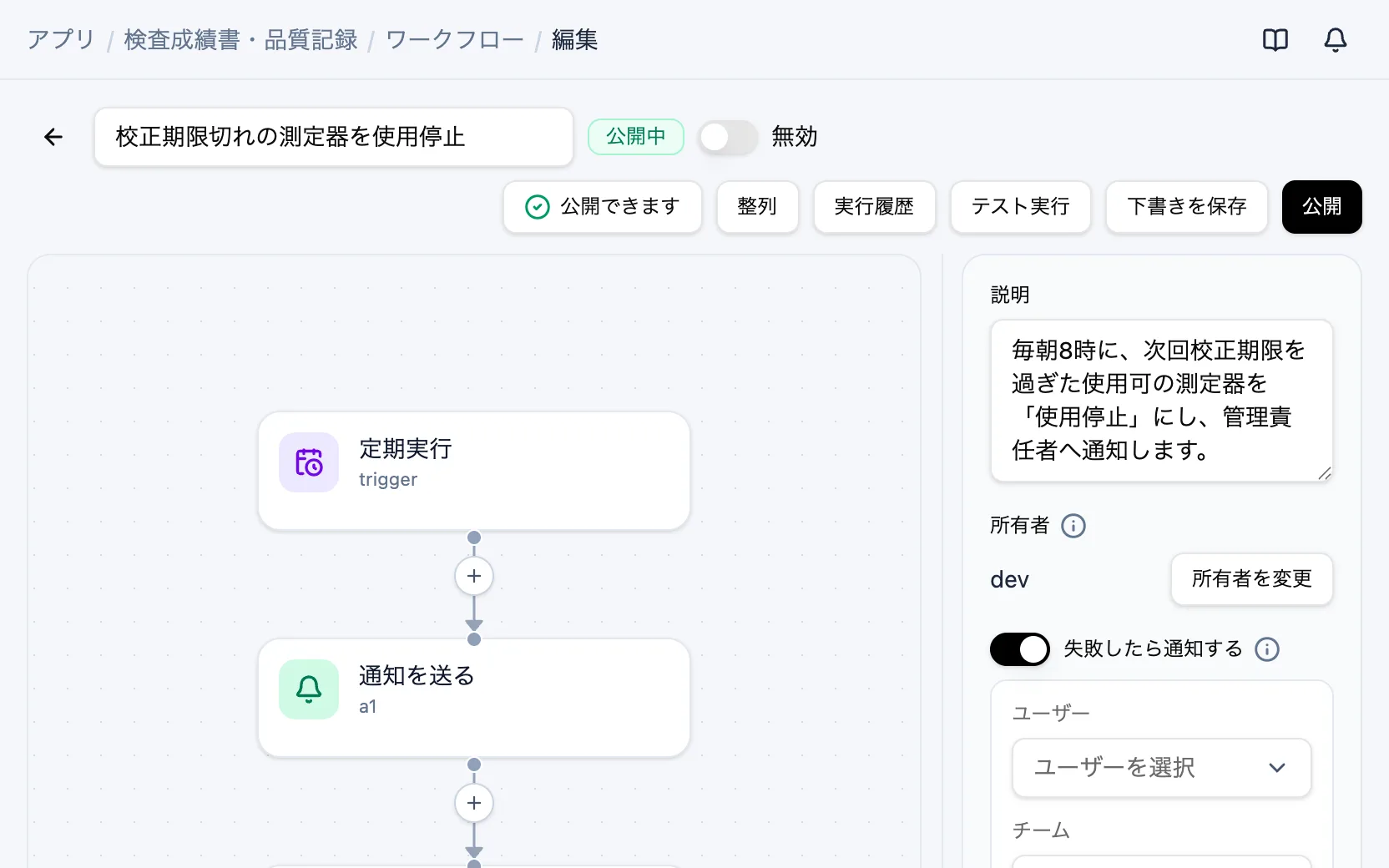Click the green bell icon on 通知を送る node
This screenshot has height=868, width=1389.
coord(309,689)
